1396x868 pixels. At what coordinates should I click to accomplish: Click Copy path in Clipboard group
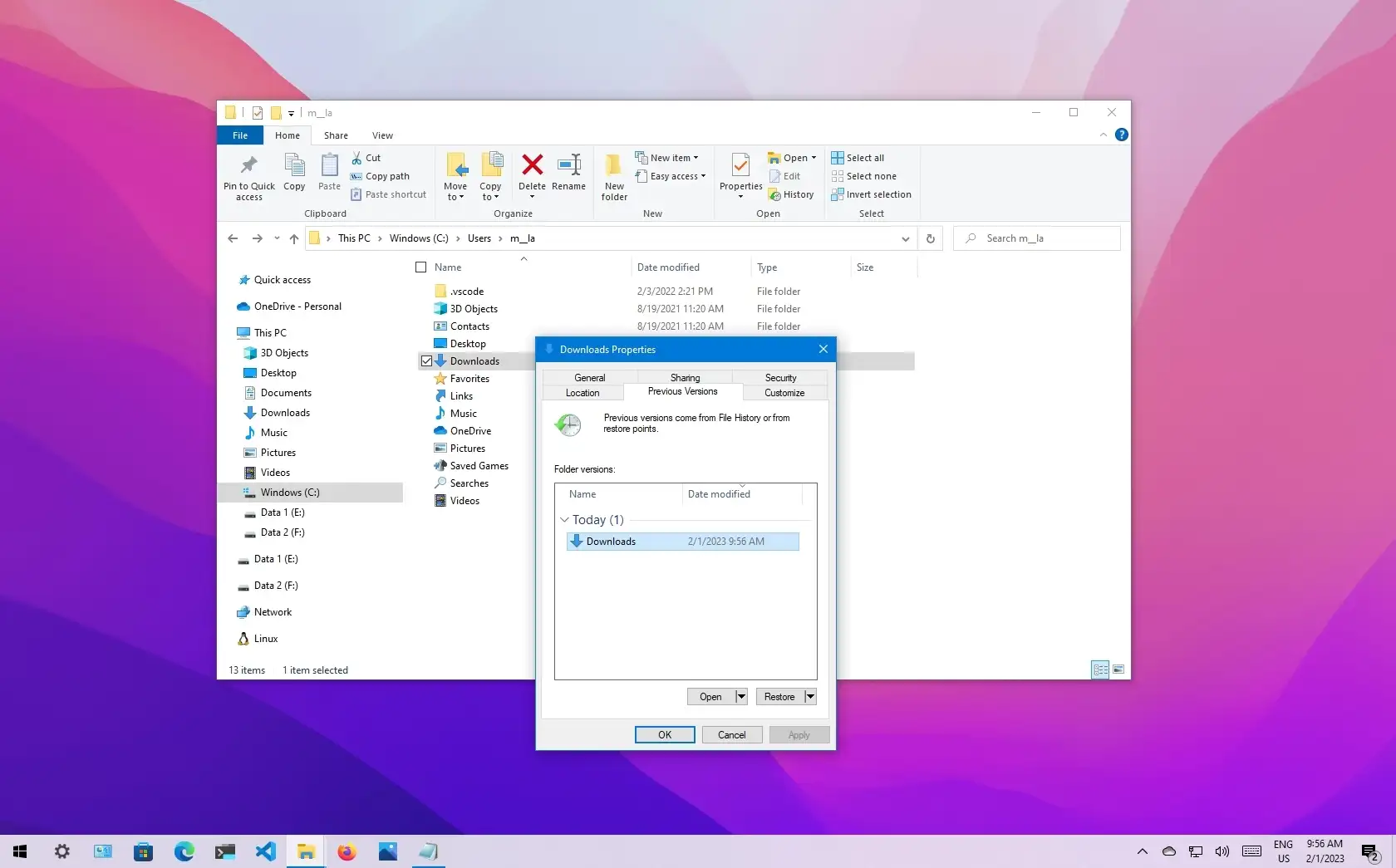pyautogui.click(x=380, y=176)
